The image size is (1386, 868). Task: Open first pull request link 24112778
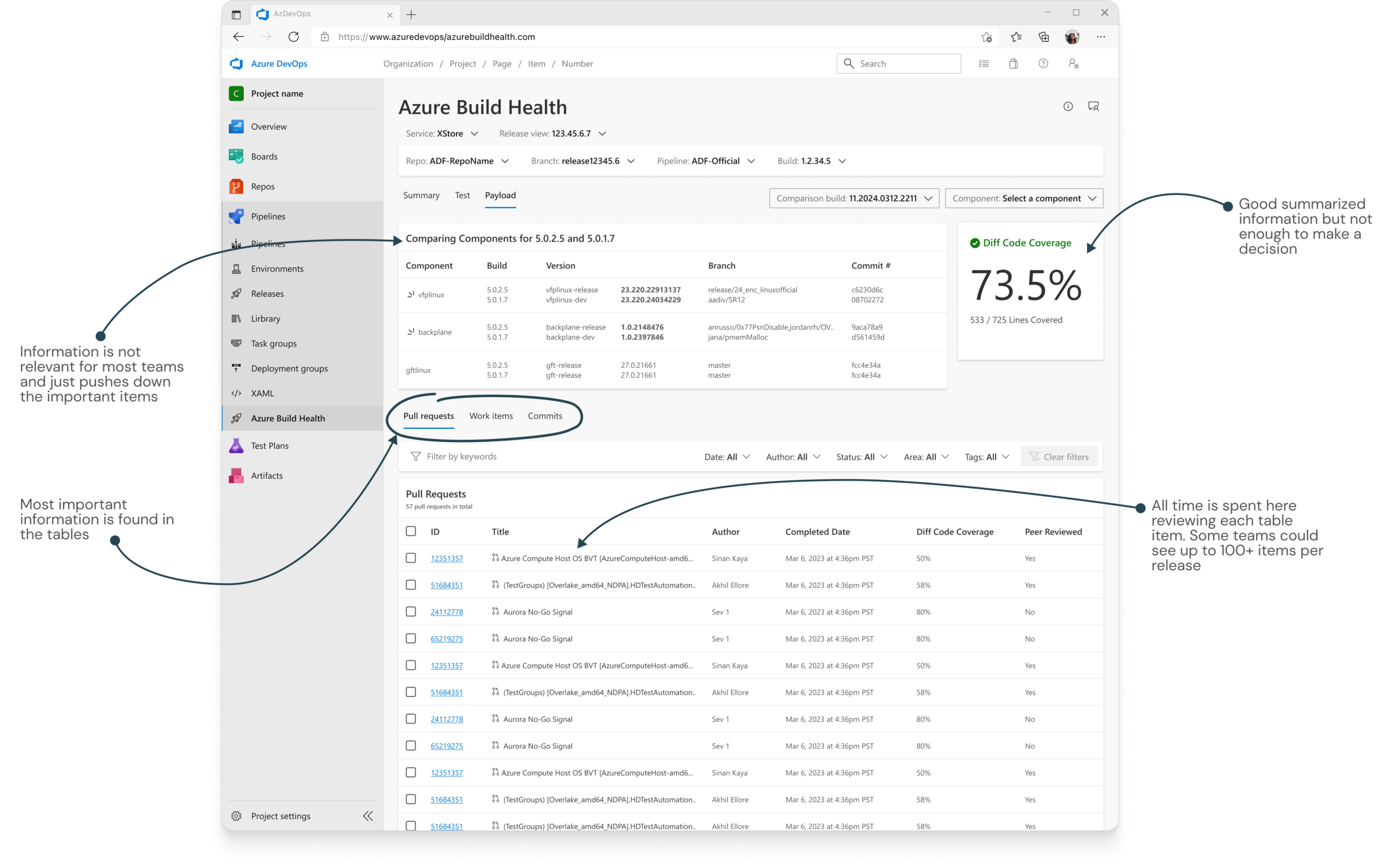pos(446,612)
